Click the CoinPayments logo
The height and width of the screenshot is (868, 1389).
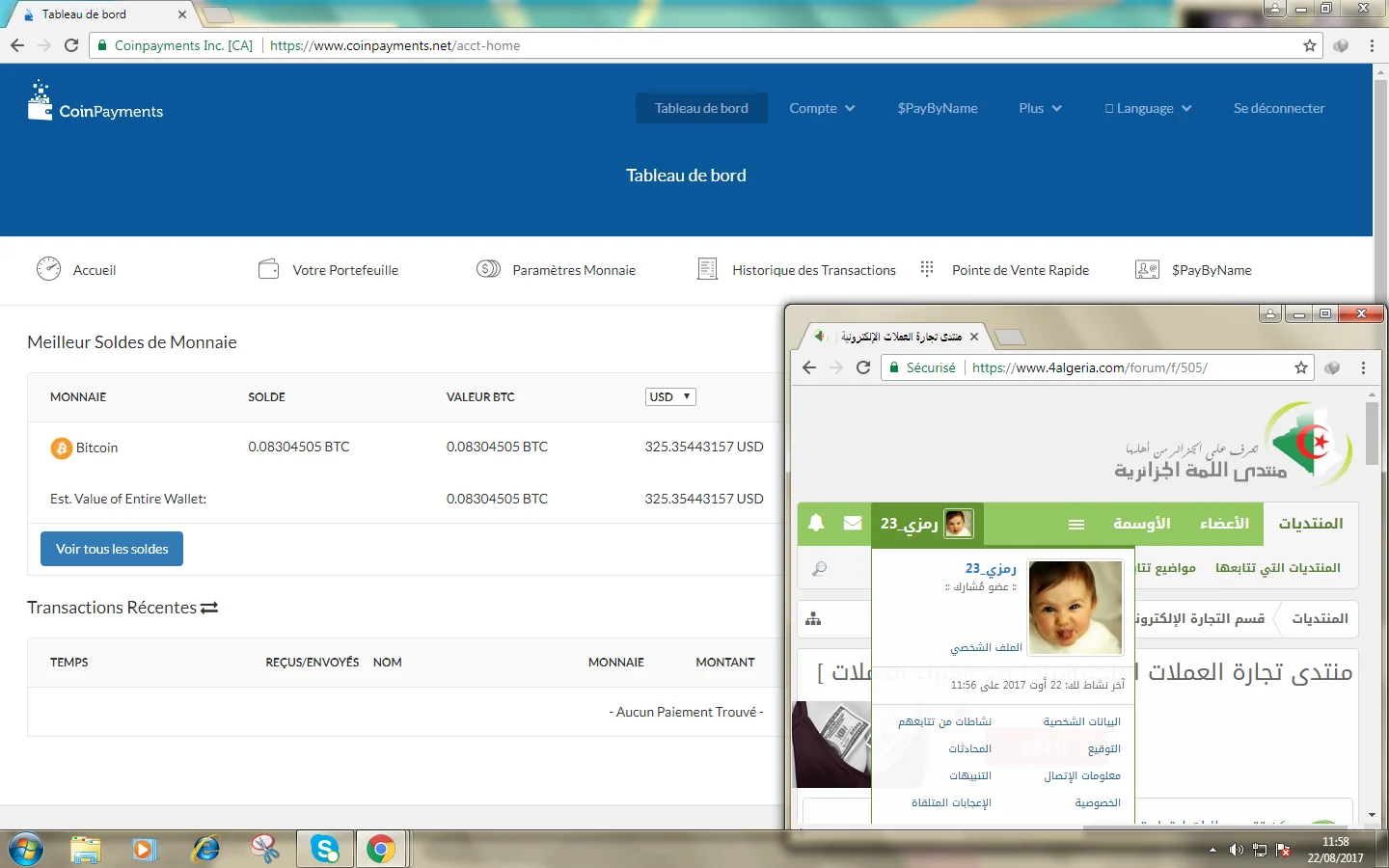tap(95, 102)
